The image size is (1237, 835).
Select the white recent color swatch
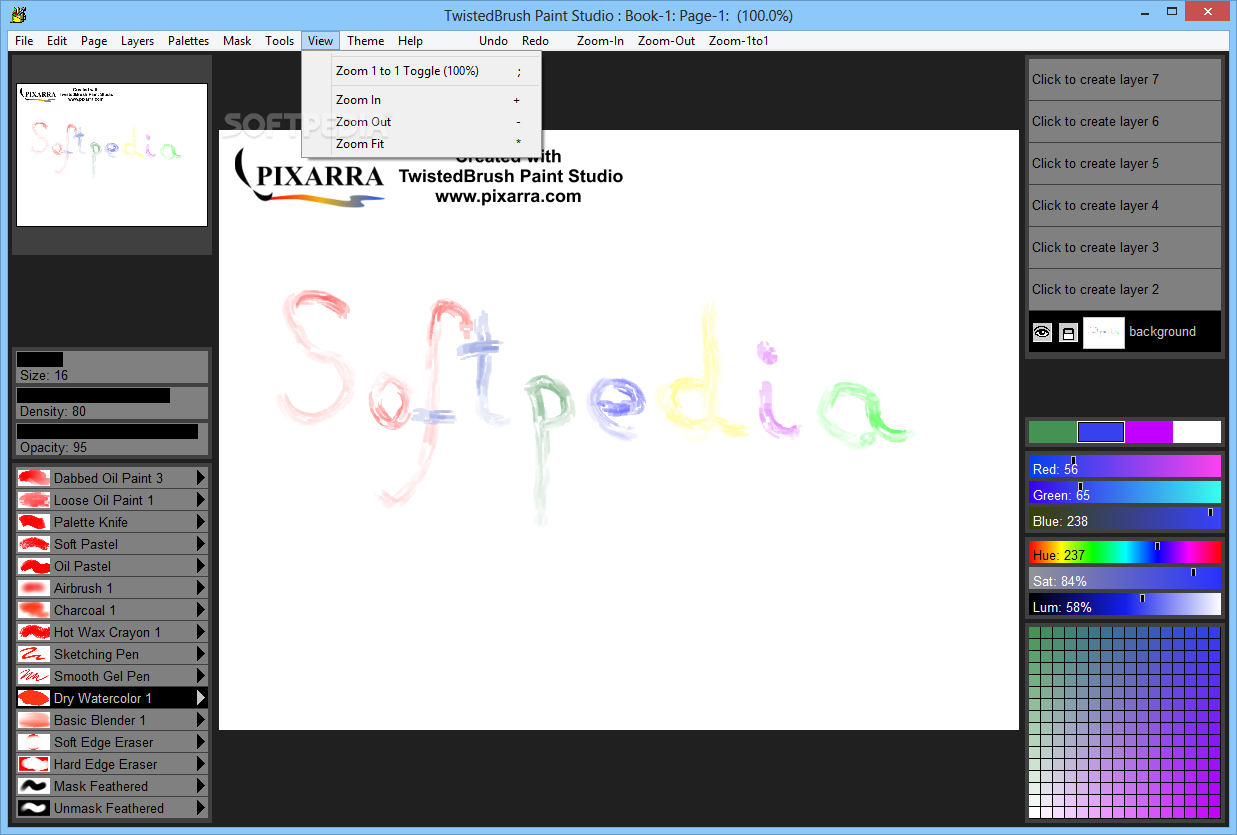tap(1197, 432)
